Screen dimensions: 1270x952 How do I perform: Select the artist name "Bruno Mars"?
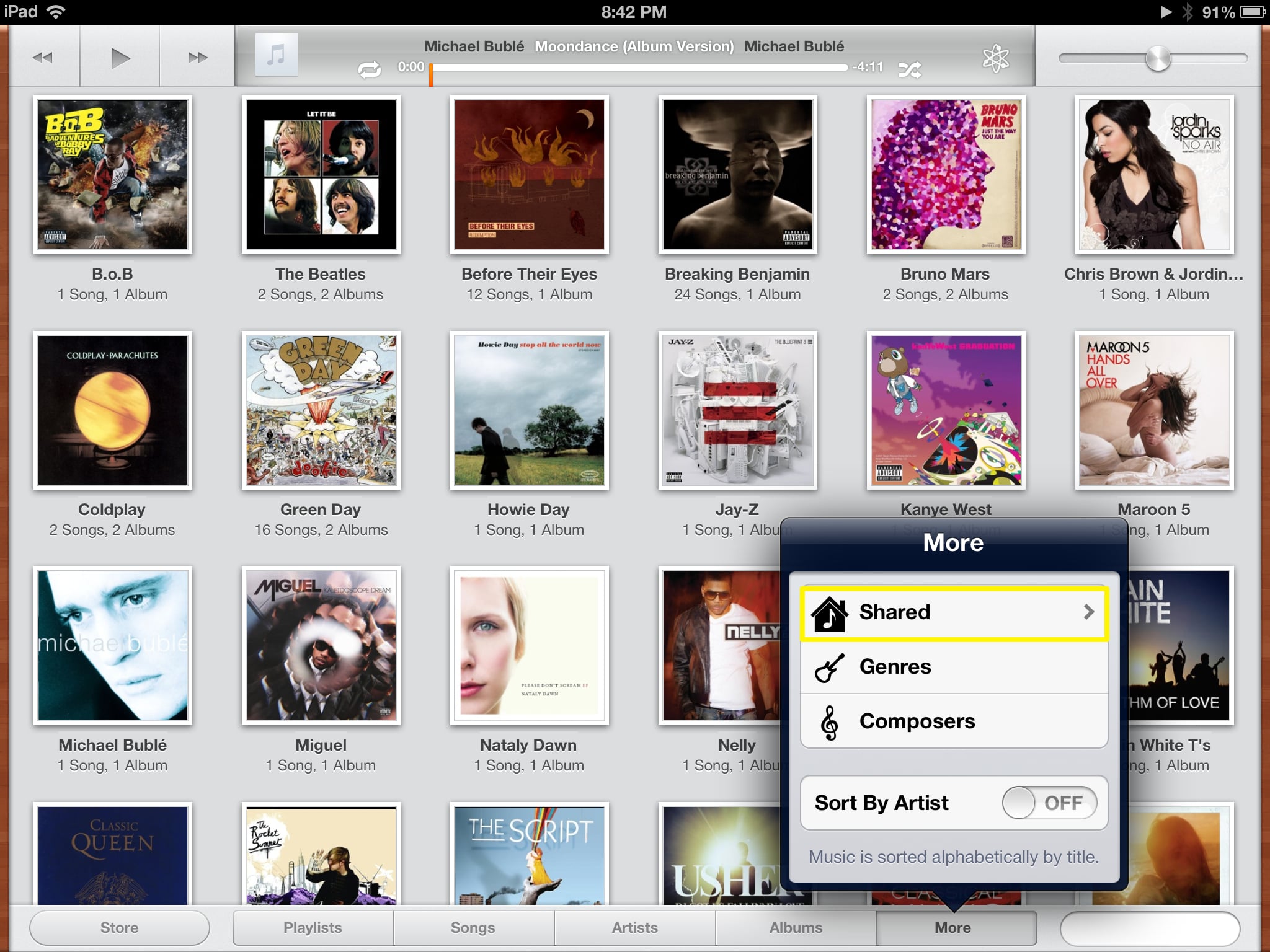[x=945, y=274]
